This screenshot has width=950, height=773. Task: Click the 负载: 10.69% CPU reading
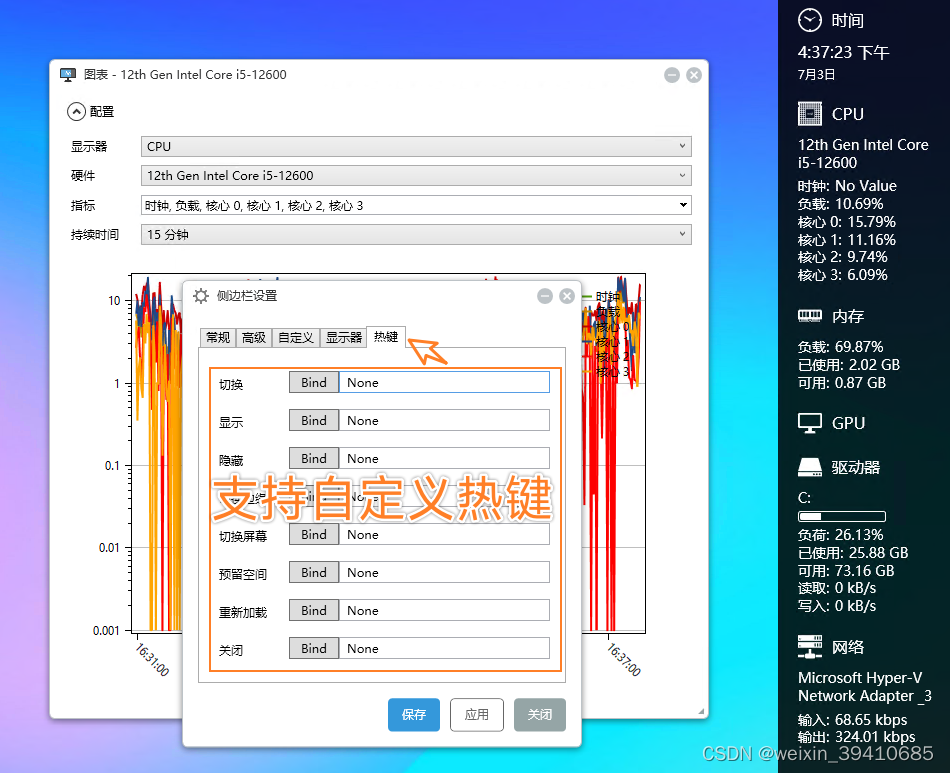(840, 204)
